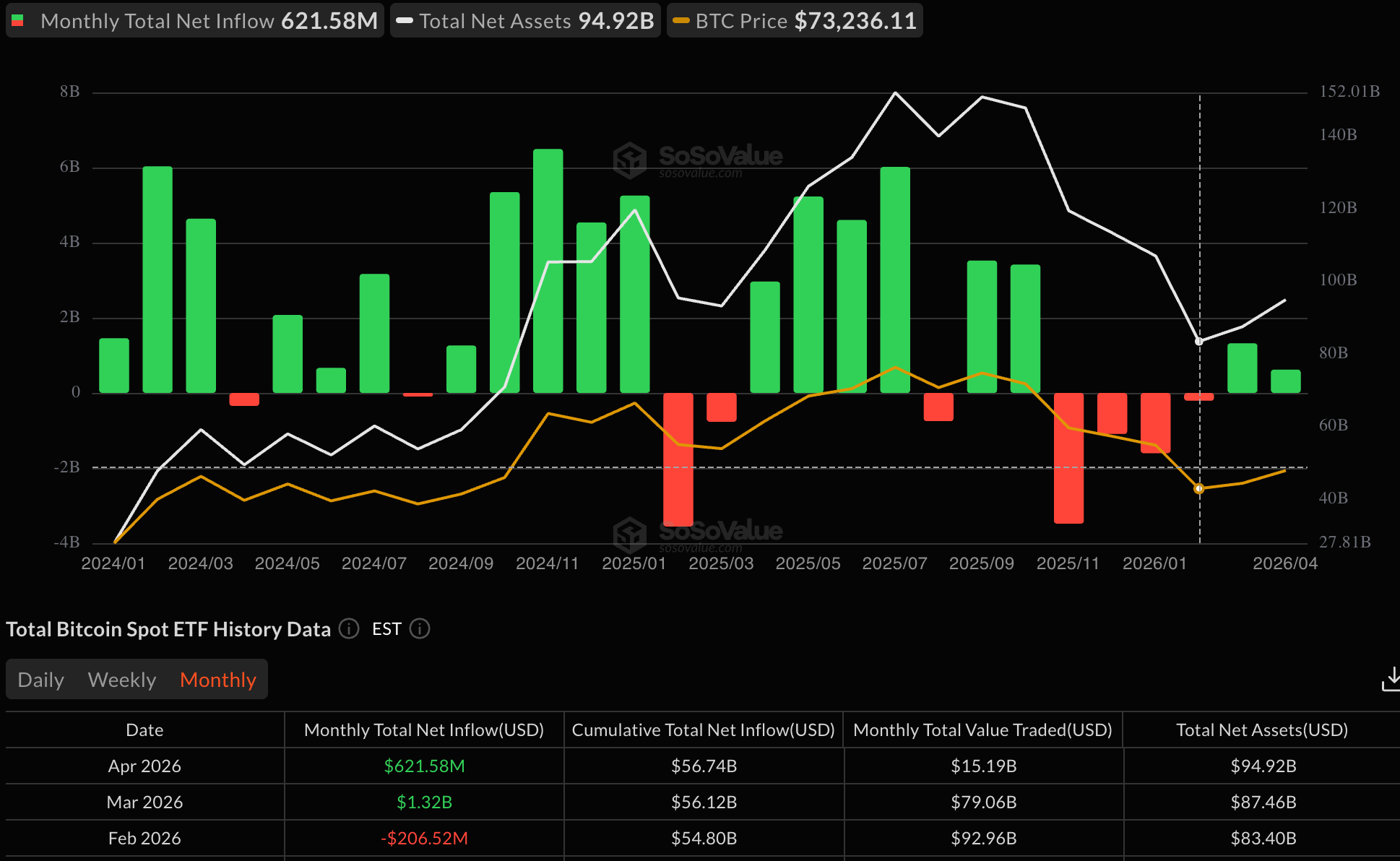Image resolution: width=1400 pixels, height=861 pixels.
Task: Click SoSoValue logo watermark at chart top
Action: 698,159
